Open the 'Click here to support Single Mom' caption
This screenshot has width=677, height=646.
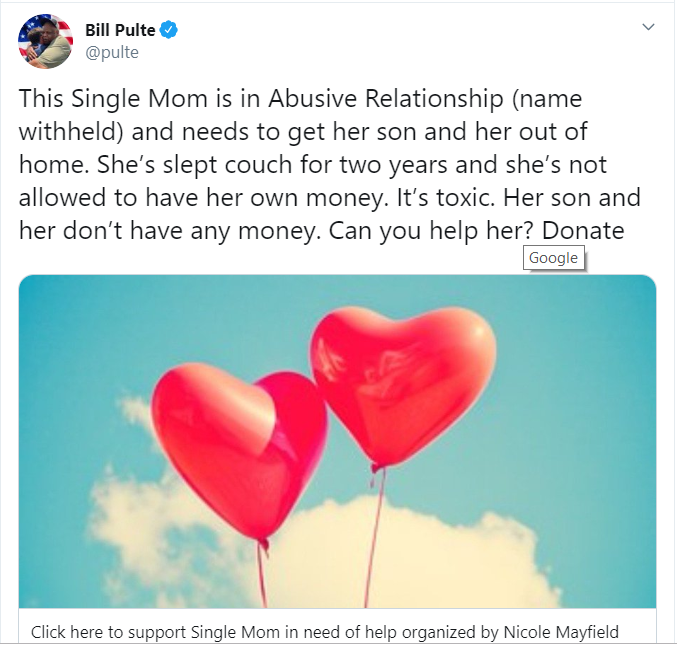pos(325,632)
